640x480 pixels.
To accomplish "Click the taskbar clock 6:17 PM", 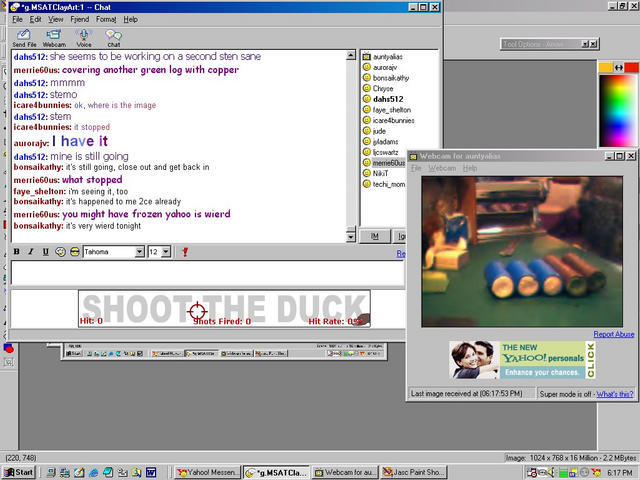I will point(620,472).
